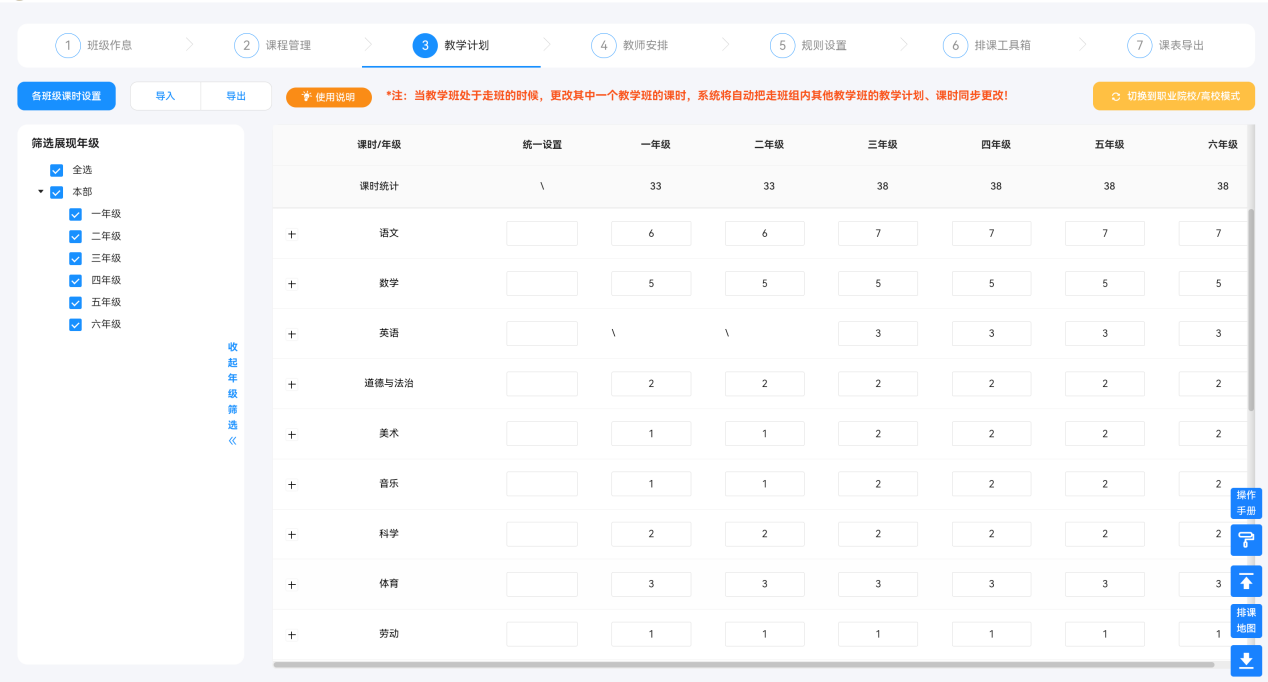
Task: Uncheck the 一年级 checkbox
Action: (x=75, y=214)
